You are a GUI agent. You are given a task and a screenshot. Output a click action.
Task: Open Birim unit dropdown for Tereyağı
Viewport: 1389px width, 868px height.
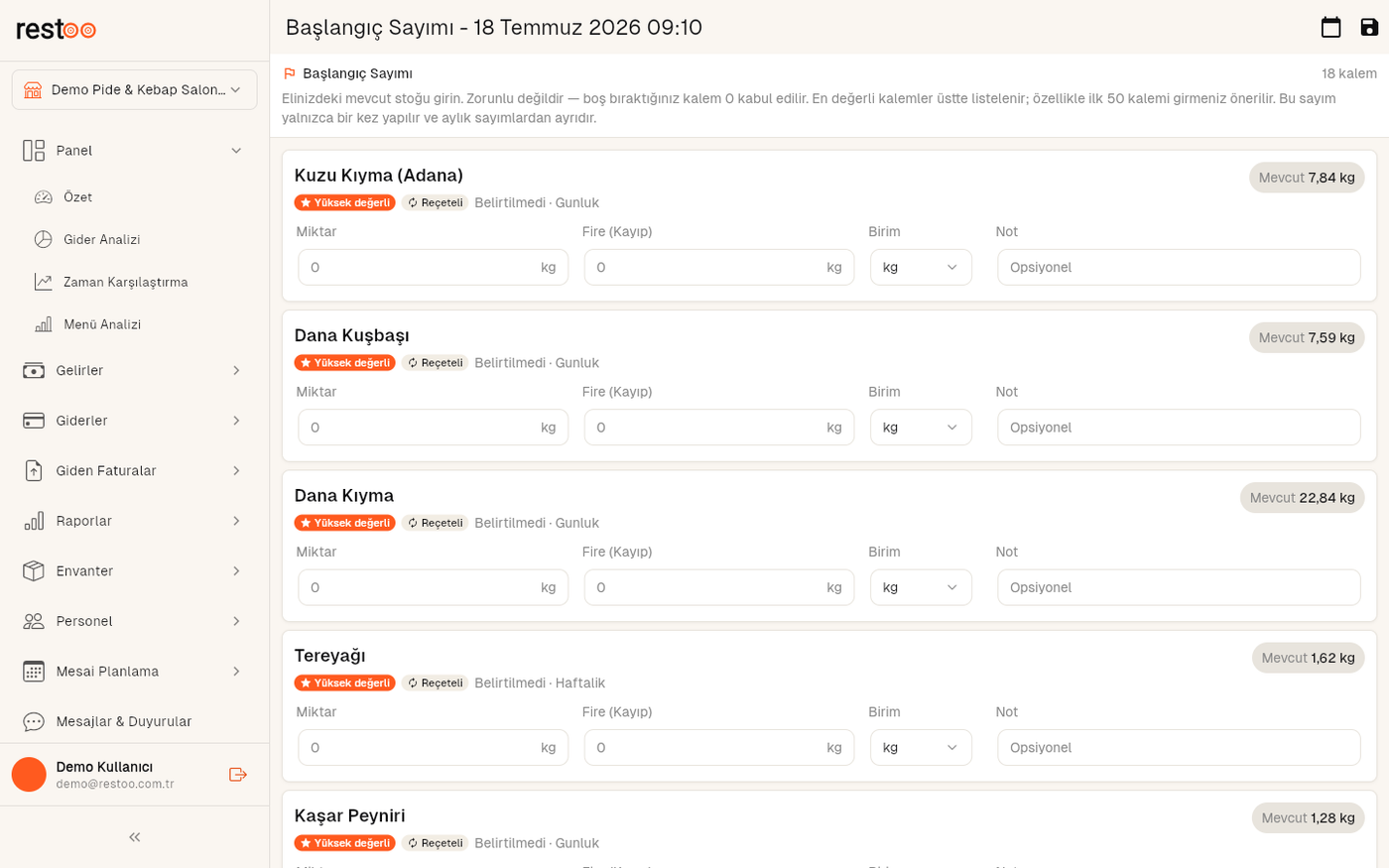coord(921,748)
